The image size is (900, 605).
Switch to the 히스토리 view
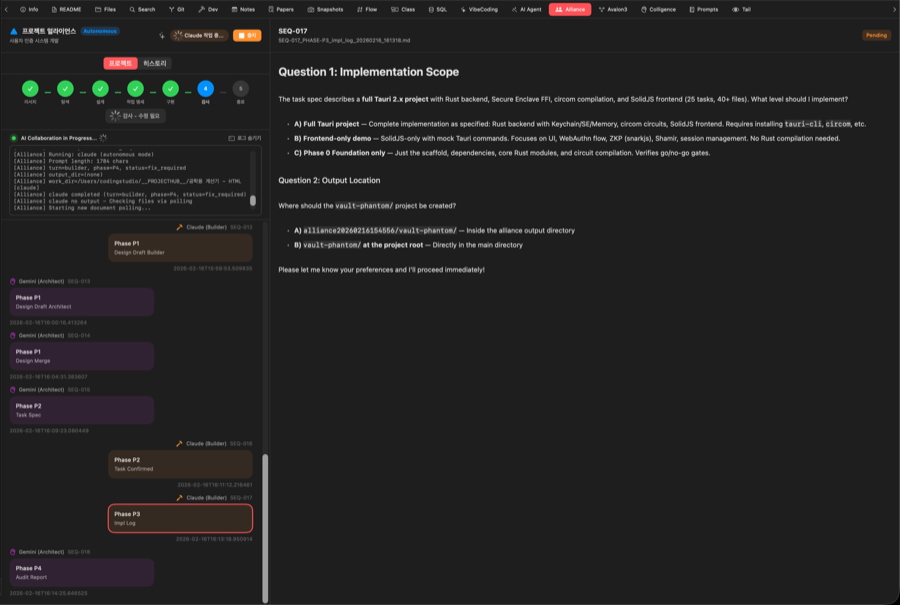click(155, 63)
